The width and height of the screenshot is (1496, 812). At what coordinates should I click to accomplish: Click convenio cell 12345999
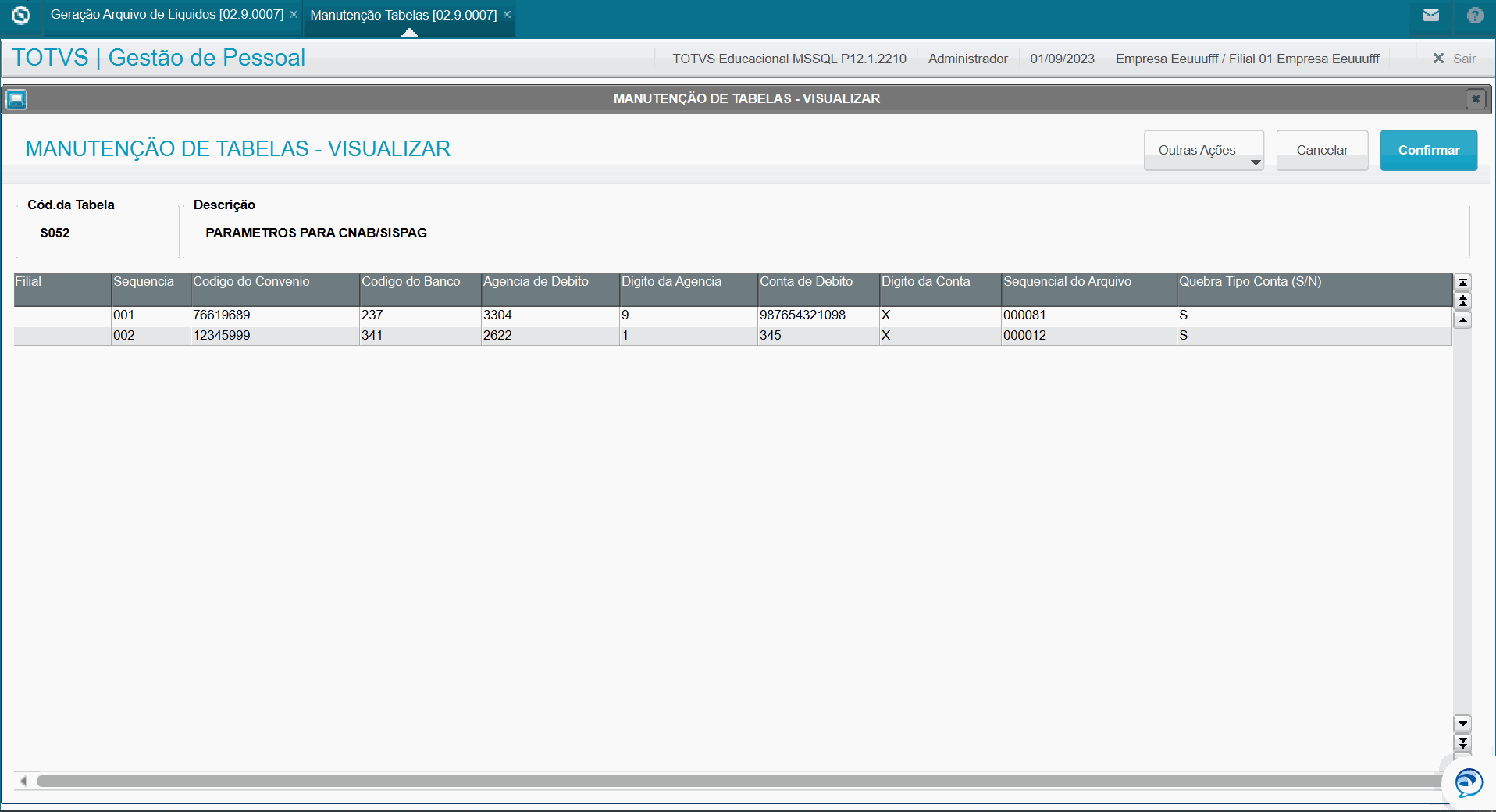275,336
